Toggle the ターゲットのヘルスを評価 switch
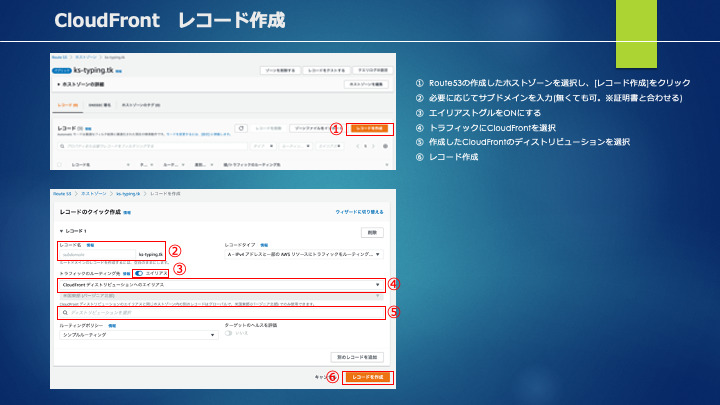This screenshot has width=720, height=405. click(228, 333)
